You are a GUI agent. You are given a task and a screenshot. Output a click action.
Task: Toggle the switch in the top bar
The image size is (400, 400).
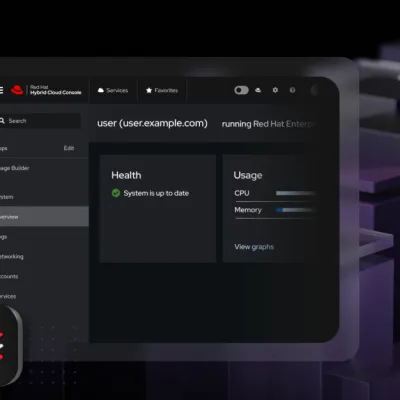click(241, 90)
